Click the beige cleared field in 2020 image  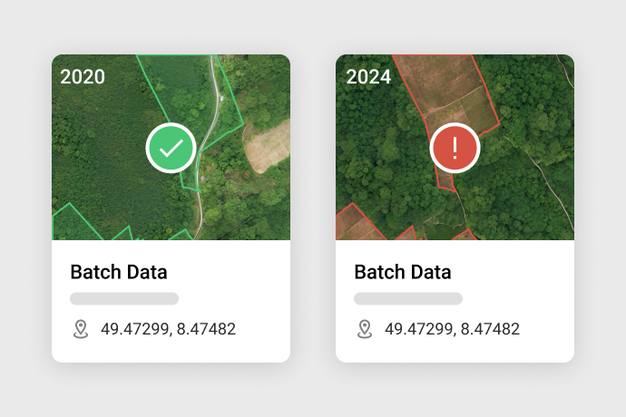tap(268, 147)
